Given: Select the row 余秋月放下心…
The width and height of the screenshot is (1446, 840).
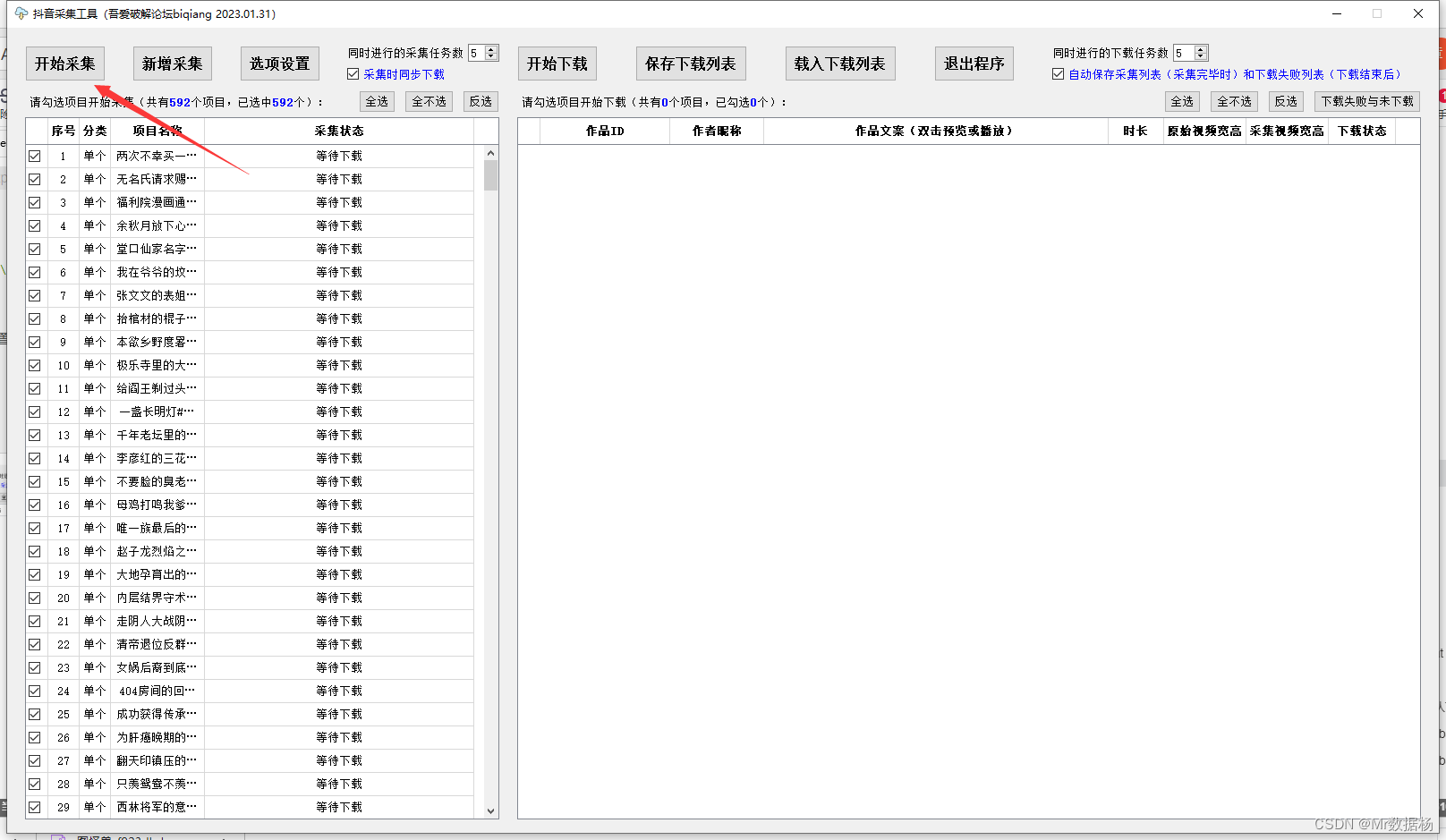Looking at the screenshot, I should pos(250,225).
